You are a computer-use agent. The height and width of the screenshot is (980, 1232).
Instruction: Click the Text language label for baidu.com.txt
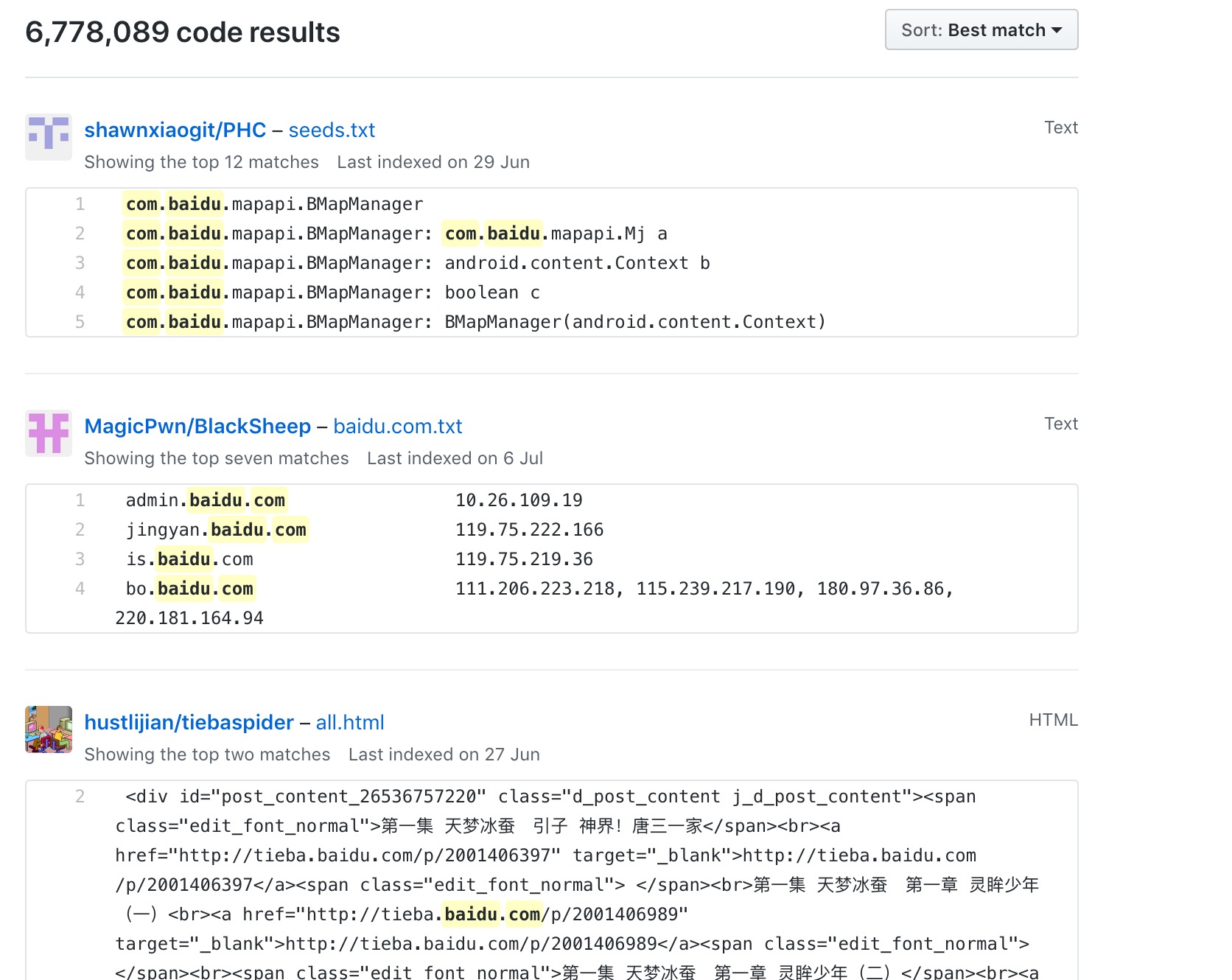pos(1061,424)
